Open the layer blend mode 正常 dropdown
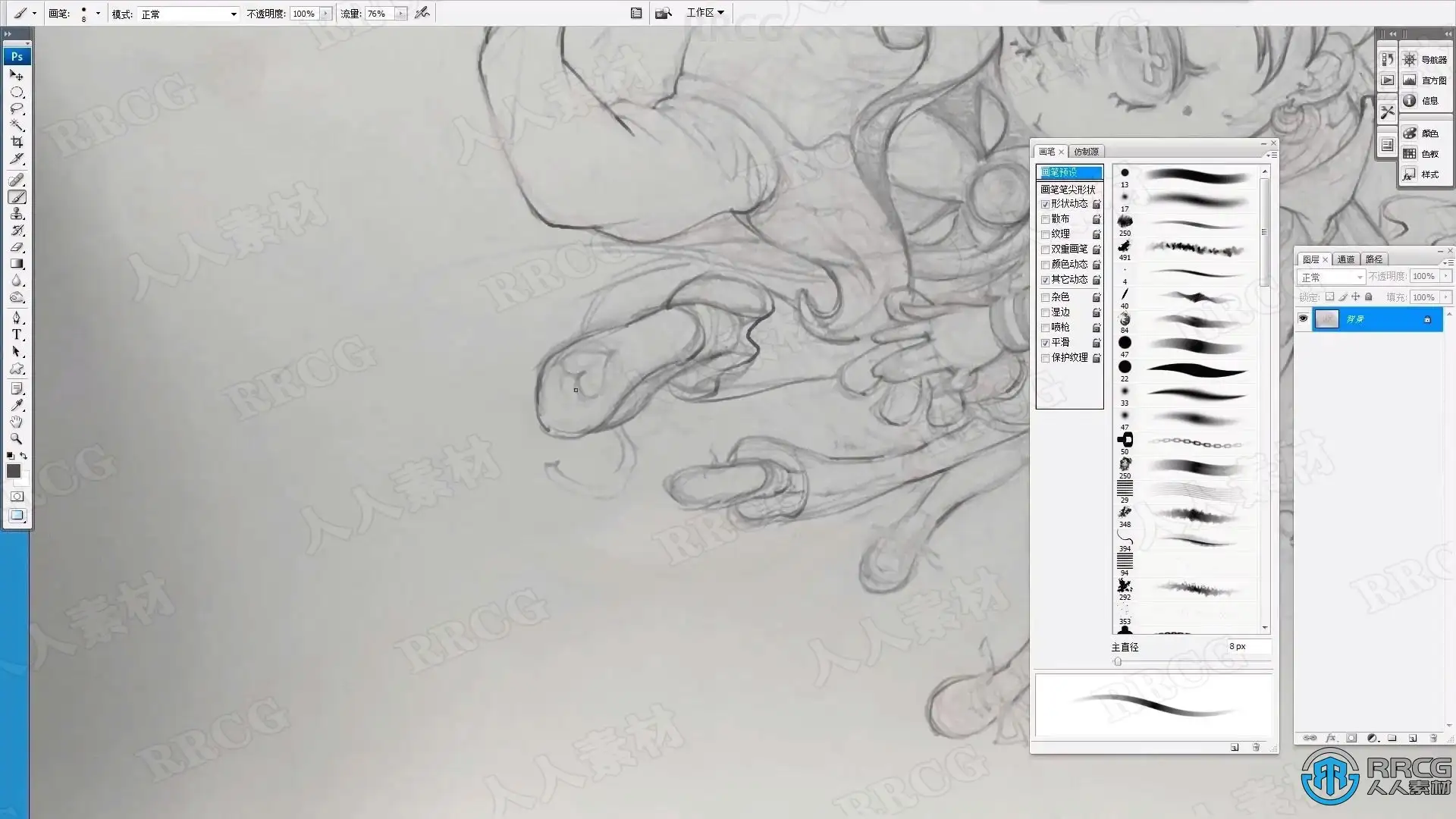The image size is (1456, 819). 1331,277
